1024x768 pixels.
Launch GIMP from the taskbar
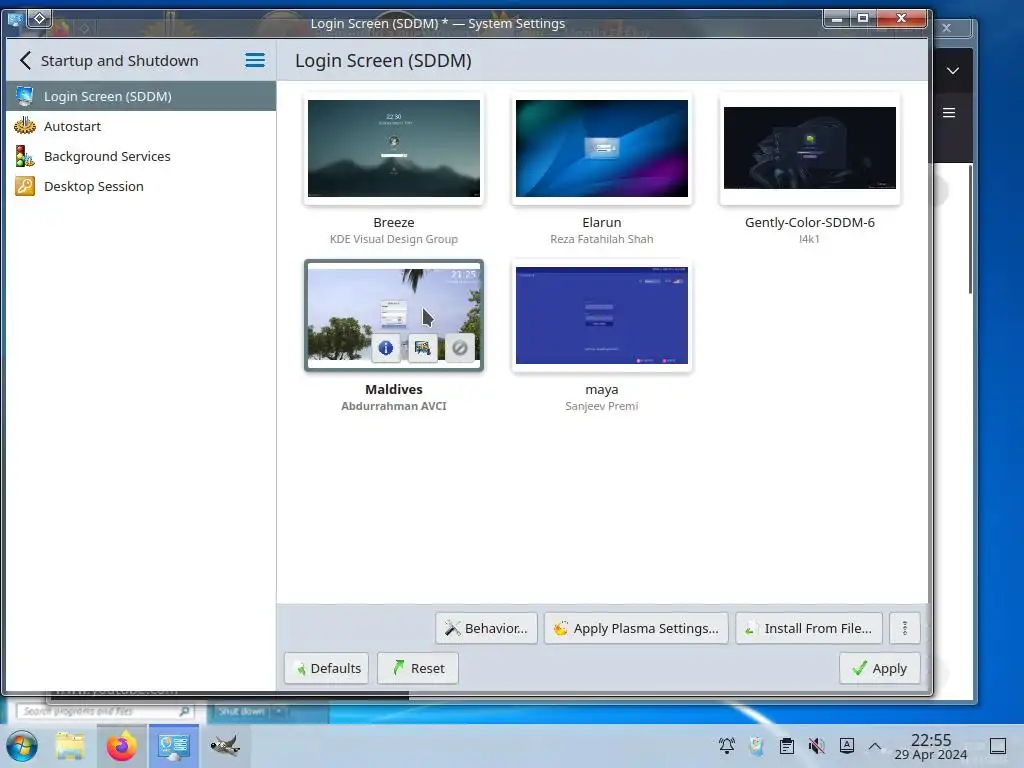(x=225, y=745)
